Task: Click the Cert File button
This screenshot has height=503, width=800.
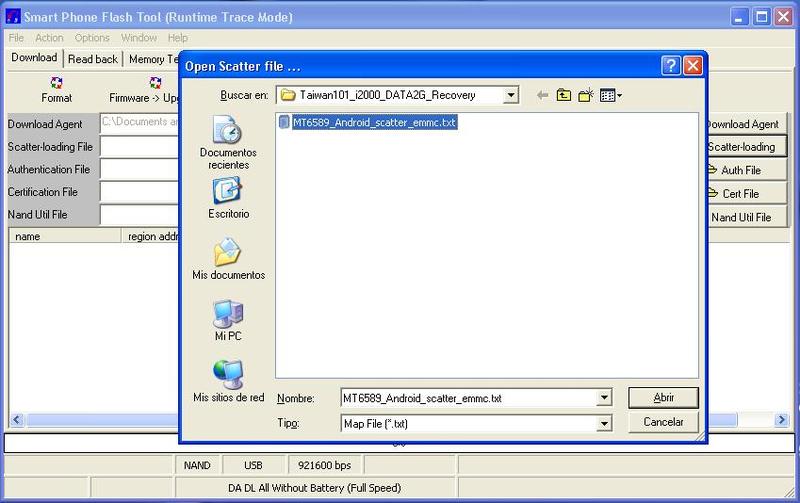Action: pyautogui.click(x=745, y=194)
